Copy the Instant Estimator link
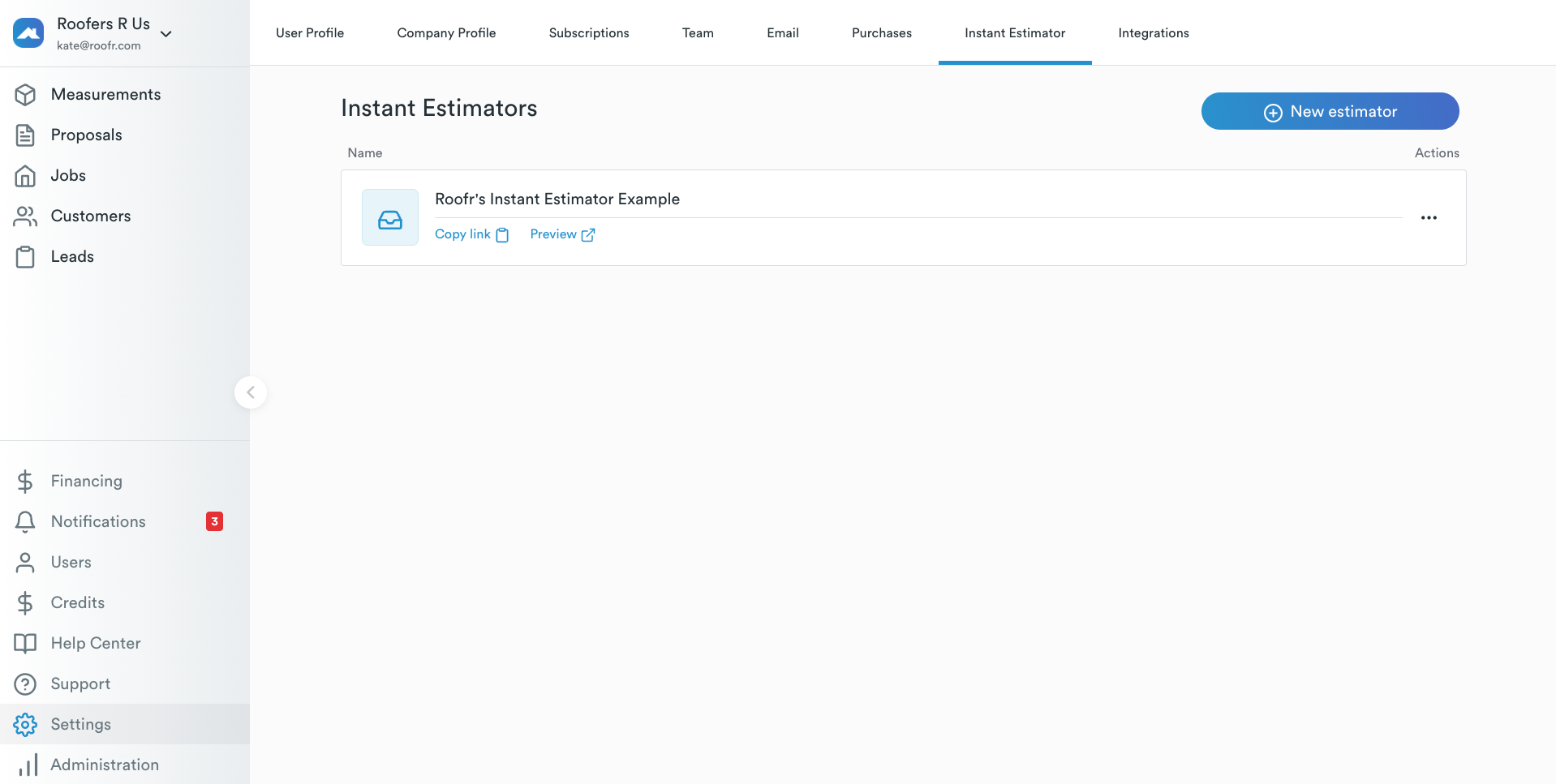The width and height of the screenshot is (1556, 784). coord(471,233)
